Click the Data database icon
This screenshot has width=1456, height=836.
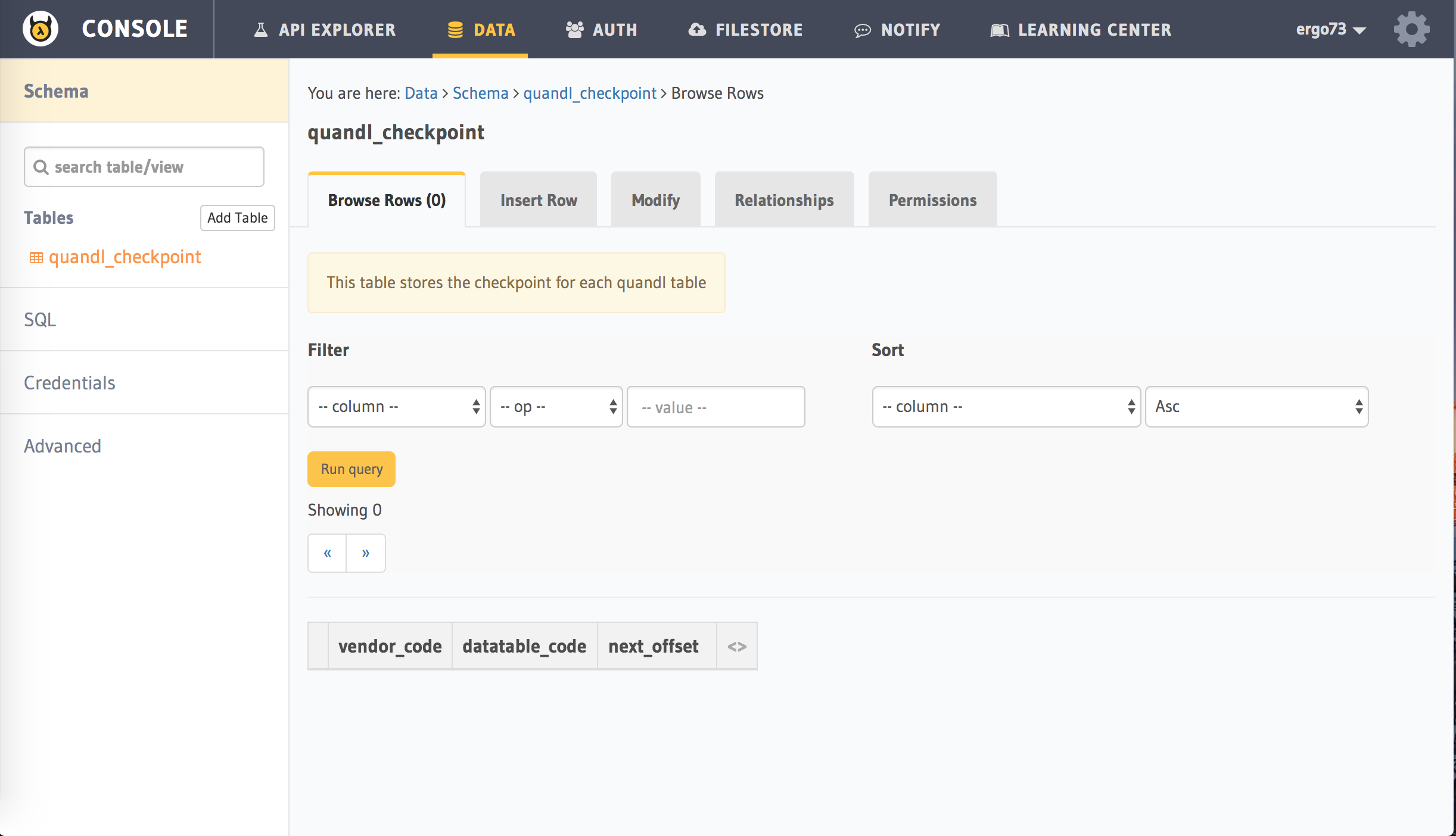[x=455, y=30]
